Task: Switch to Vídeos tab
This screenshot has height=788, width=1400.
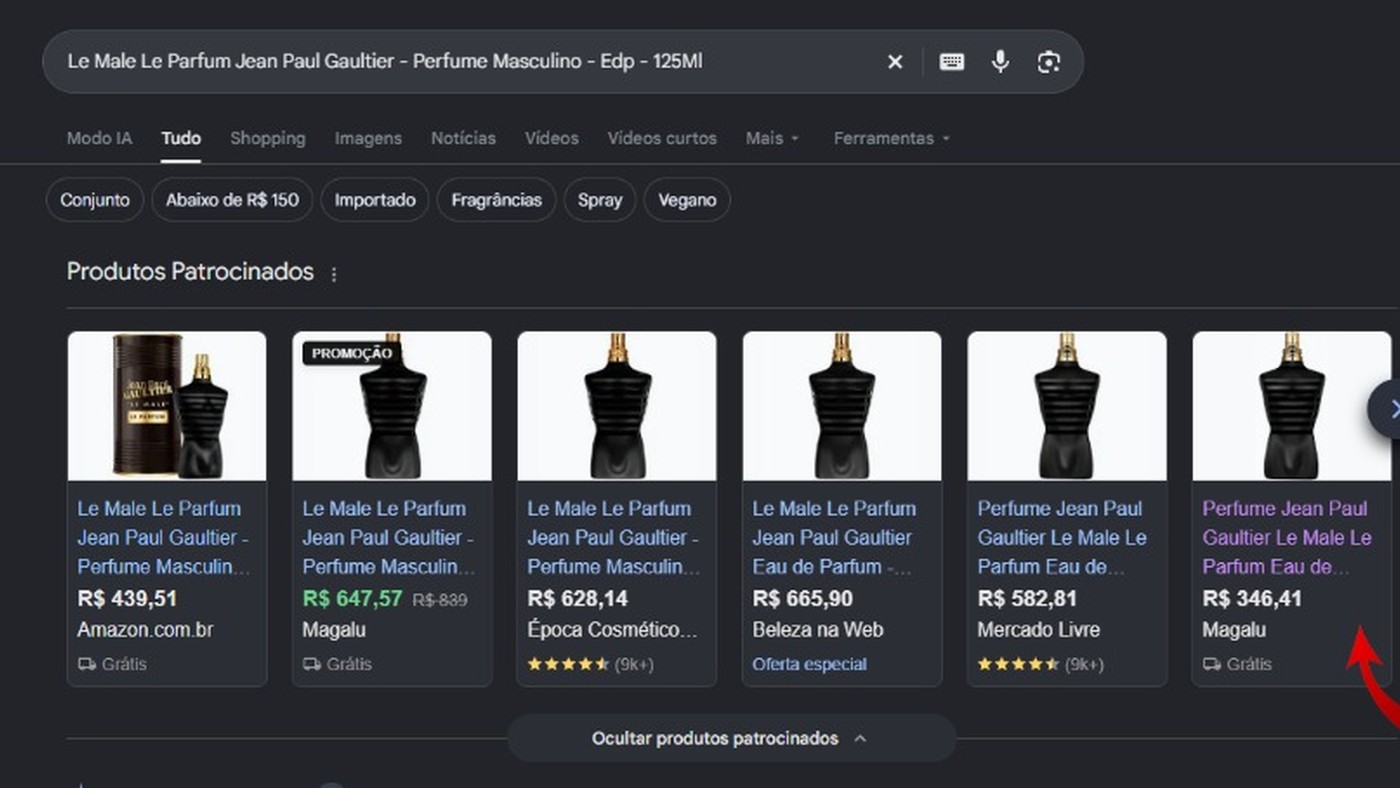Action: pyautogui.click(x=552, y=139)
